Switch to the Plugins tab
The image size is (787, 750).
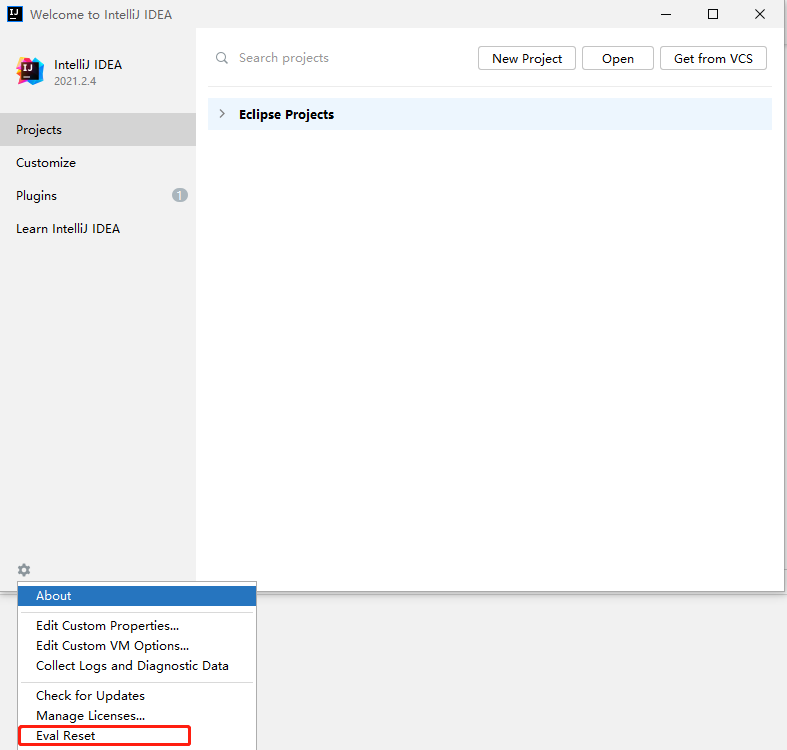point(98,196)
